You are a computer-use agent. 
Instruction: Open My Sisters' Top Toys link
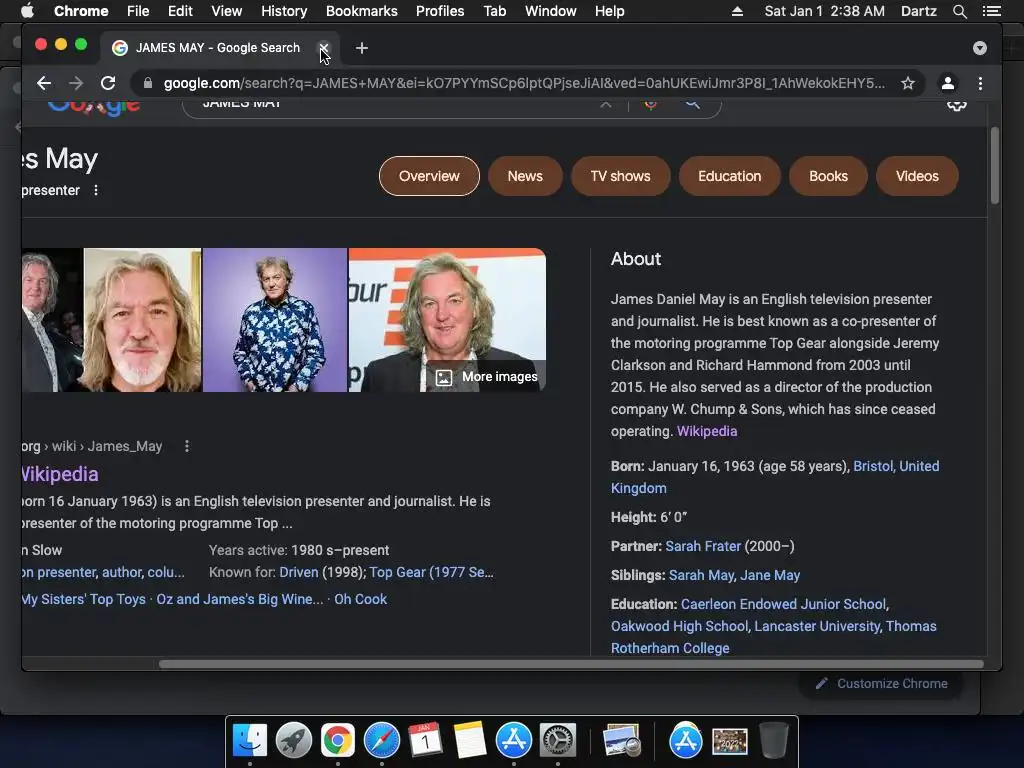(x=84, y=599)
